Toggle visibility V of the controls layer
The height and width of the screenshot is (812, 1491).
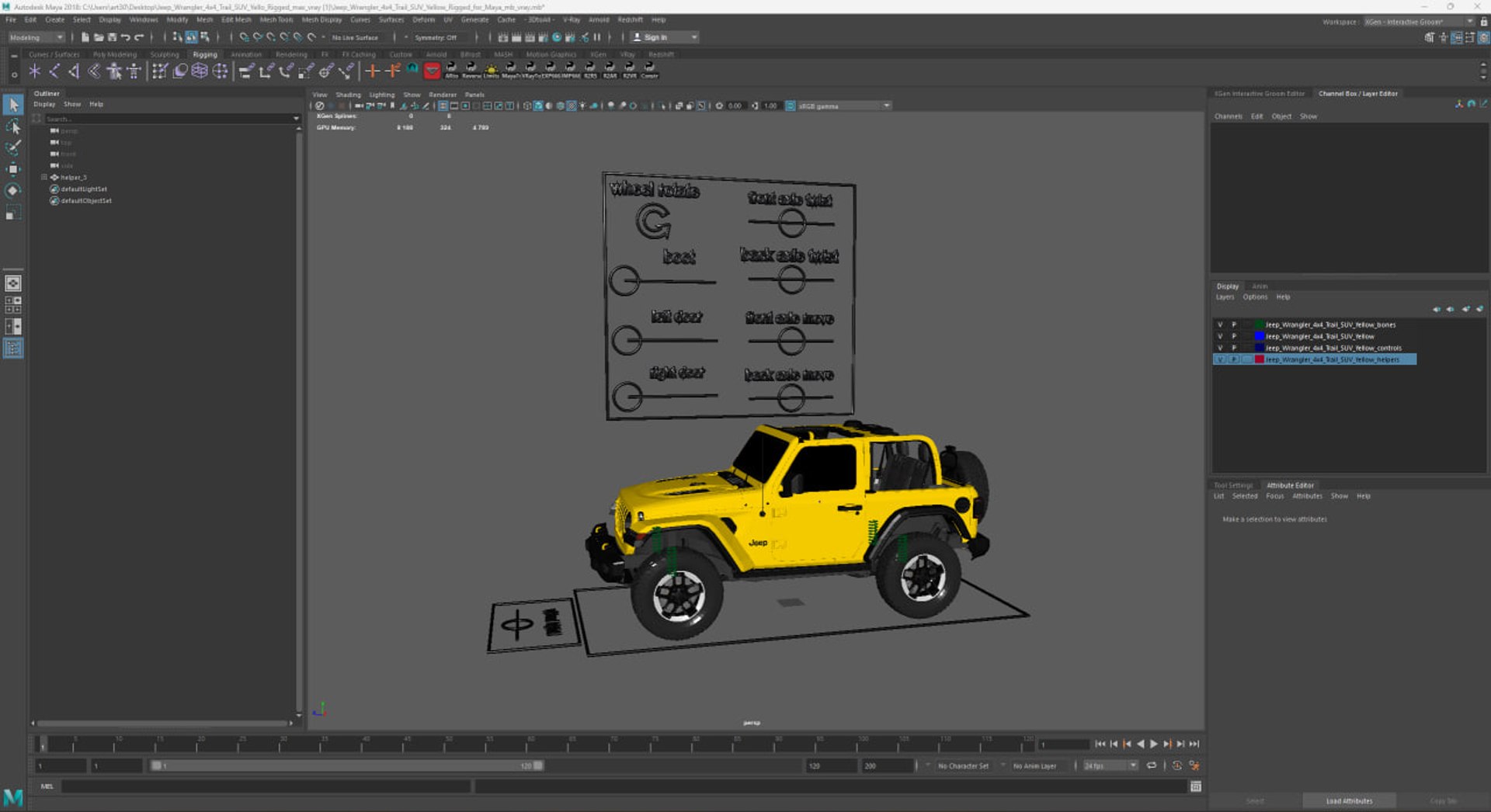coord(1220,348)
